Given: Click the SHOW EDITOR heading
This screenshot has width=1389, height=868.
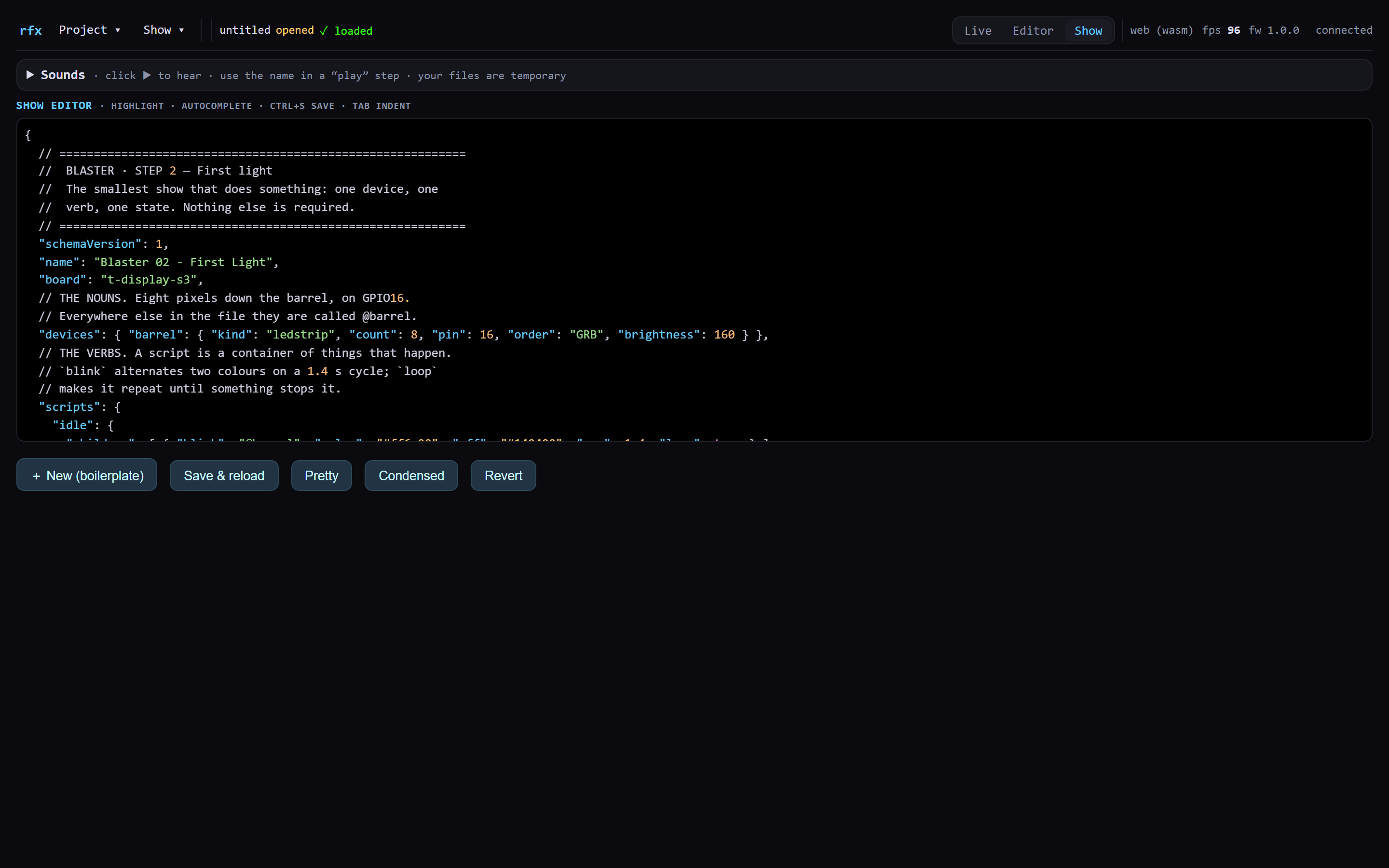Looking at the screenshot, I should coord(54,106).
